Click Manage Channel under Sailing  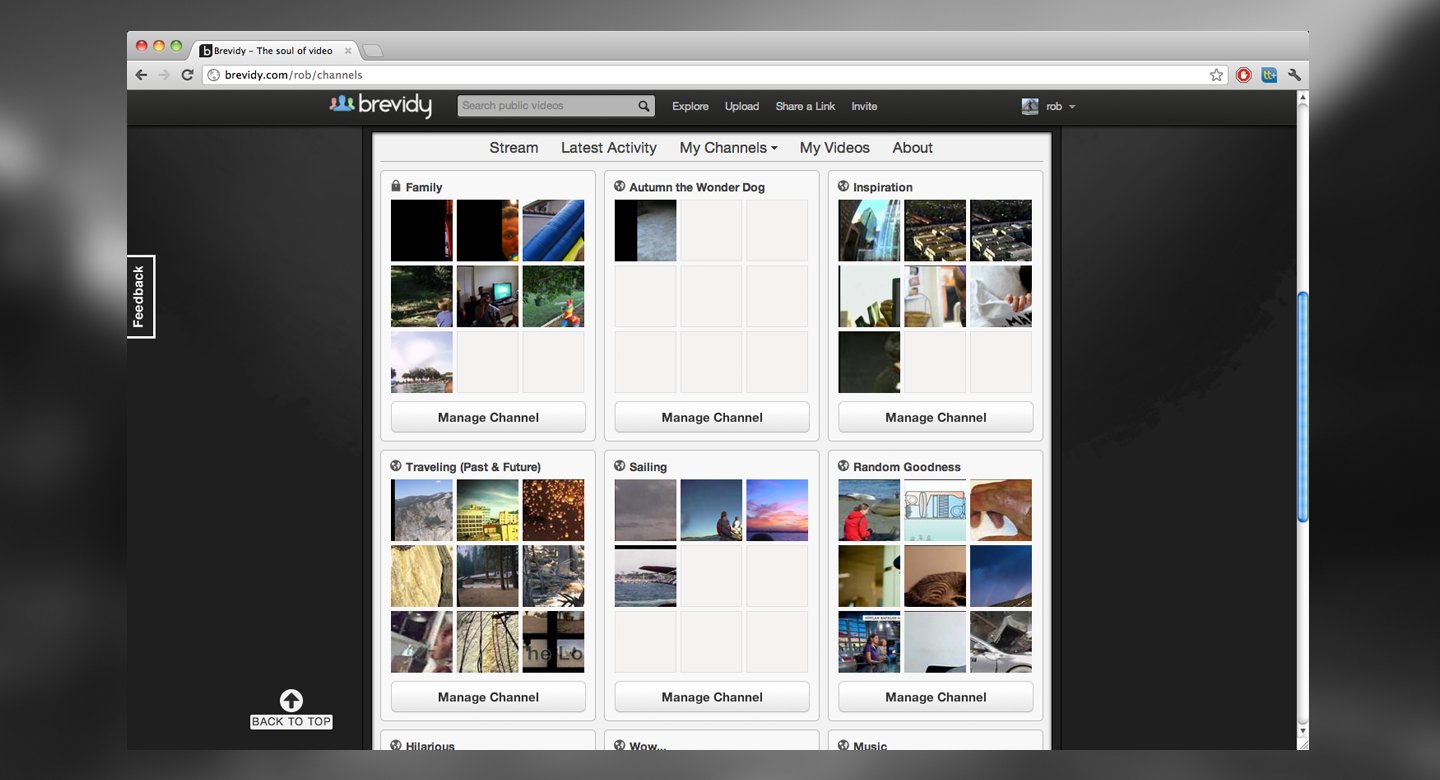[712, 697]
